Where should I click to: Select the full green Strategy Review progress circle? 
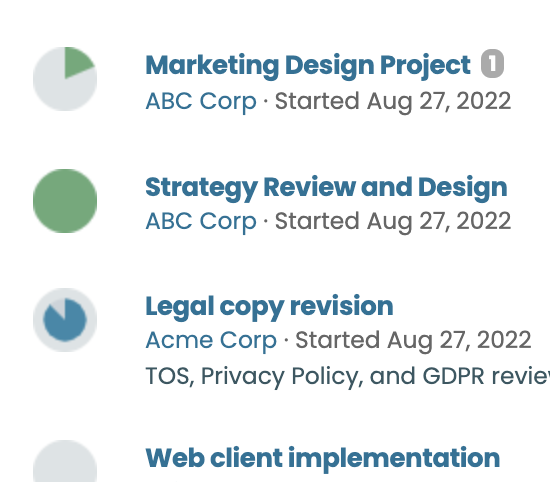click(x=65, y=201)
